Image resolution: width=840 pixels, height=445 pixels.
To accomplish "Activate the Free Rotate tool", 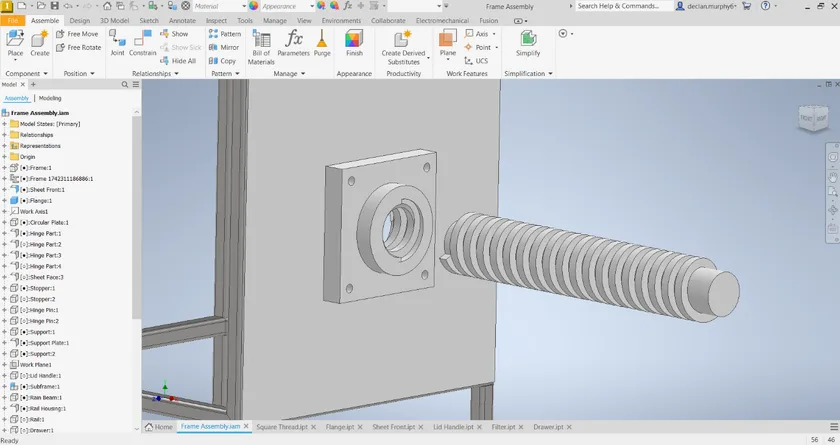I will tap(78, 47).
